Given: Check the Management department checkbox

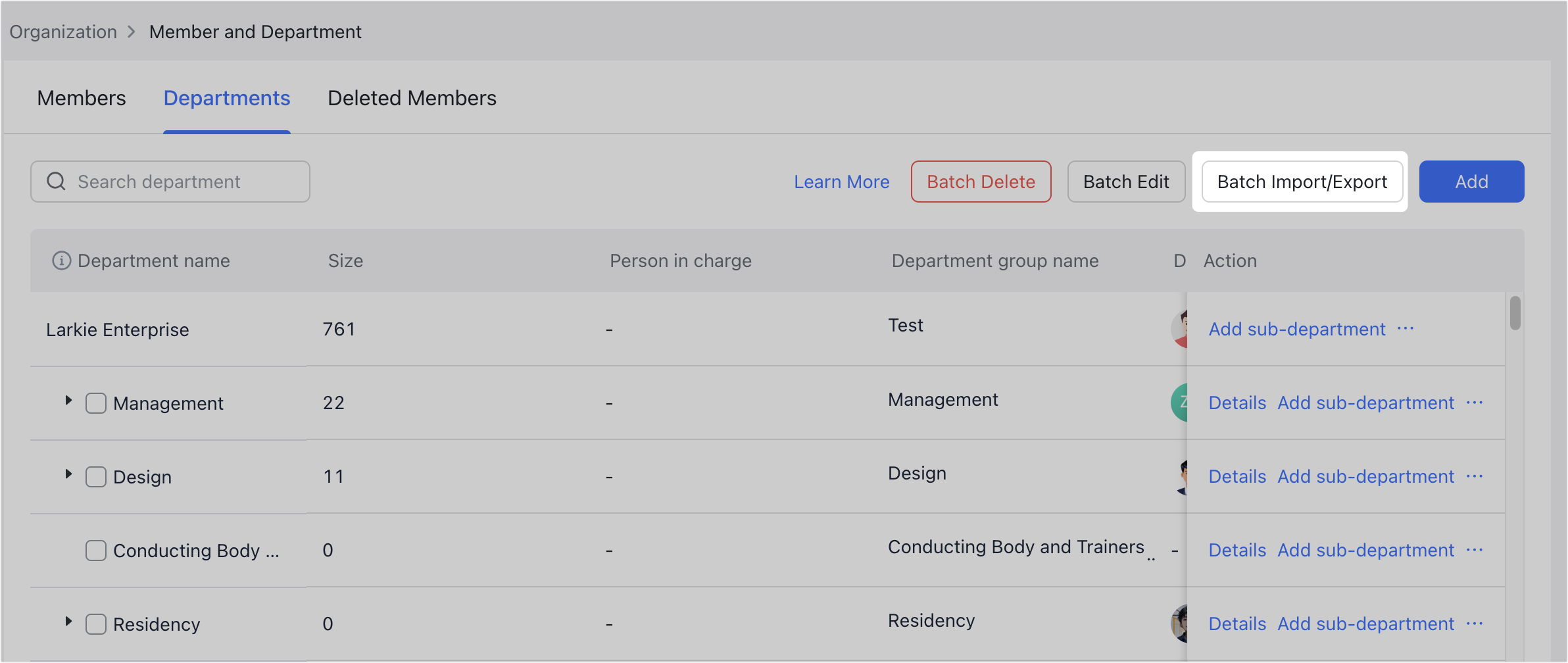Looking at the screenshot, I should pyautogui.click(x=95, y=403).
